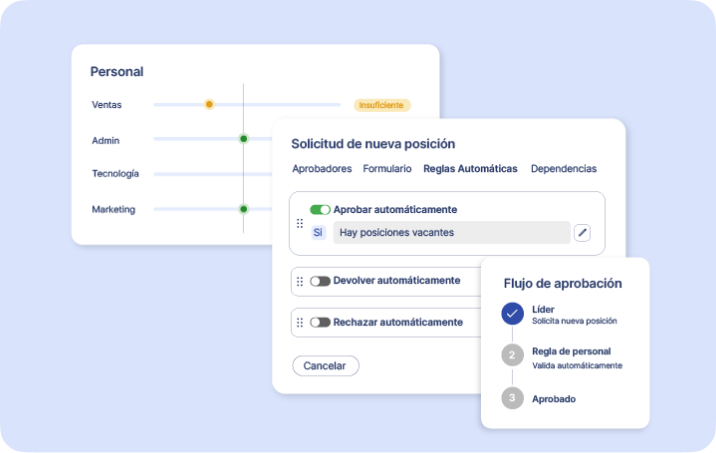Click the Marketing slider green handle

(x=244, y=209)
